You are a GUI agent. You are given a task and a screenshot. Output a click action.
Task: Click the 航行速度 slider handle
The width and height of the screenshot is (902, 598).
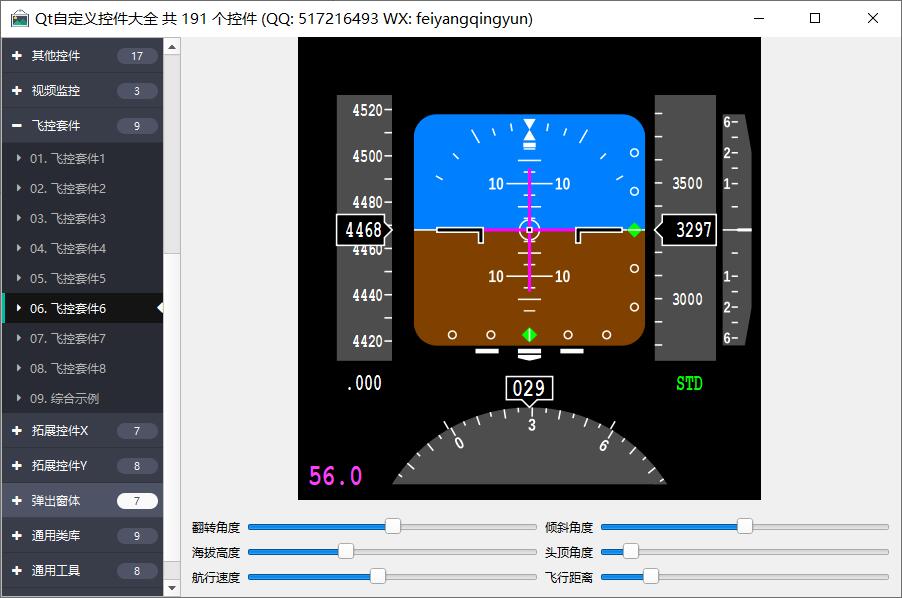(x=378, y=576)
